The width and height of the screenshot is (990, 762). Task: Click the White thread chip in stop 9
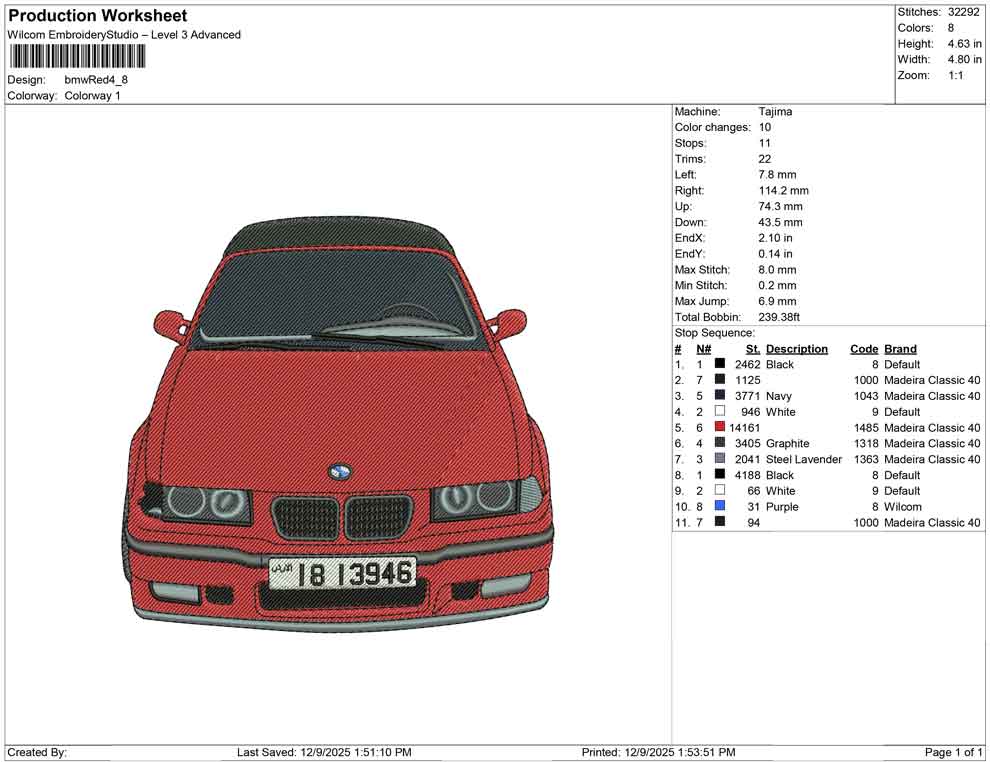pyautogui.click(x=719, y=491)
